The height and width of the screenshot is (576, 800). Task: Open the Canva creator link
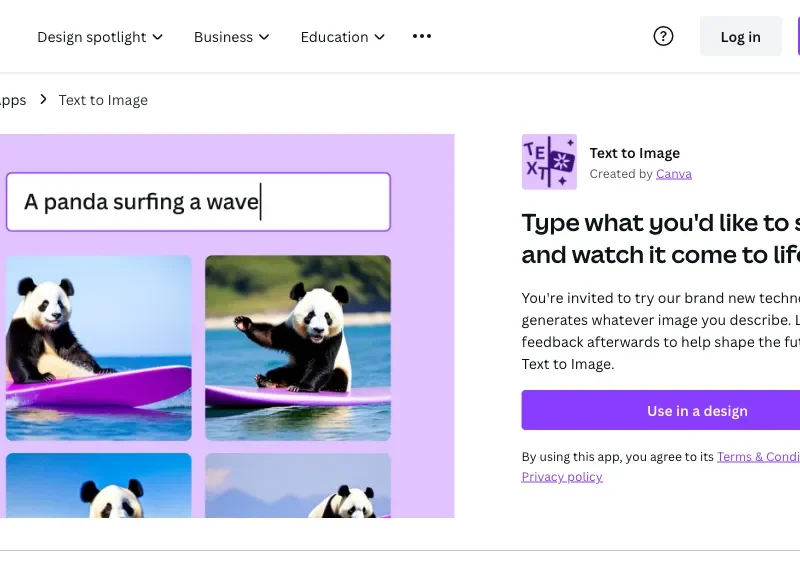click(673, 174)
